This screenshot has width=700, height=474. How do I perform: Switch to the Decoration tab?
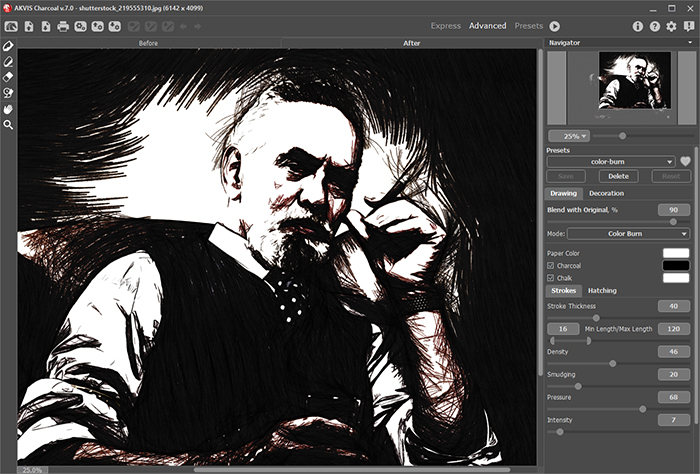point(607,193)
